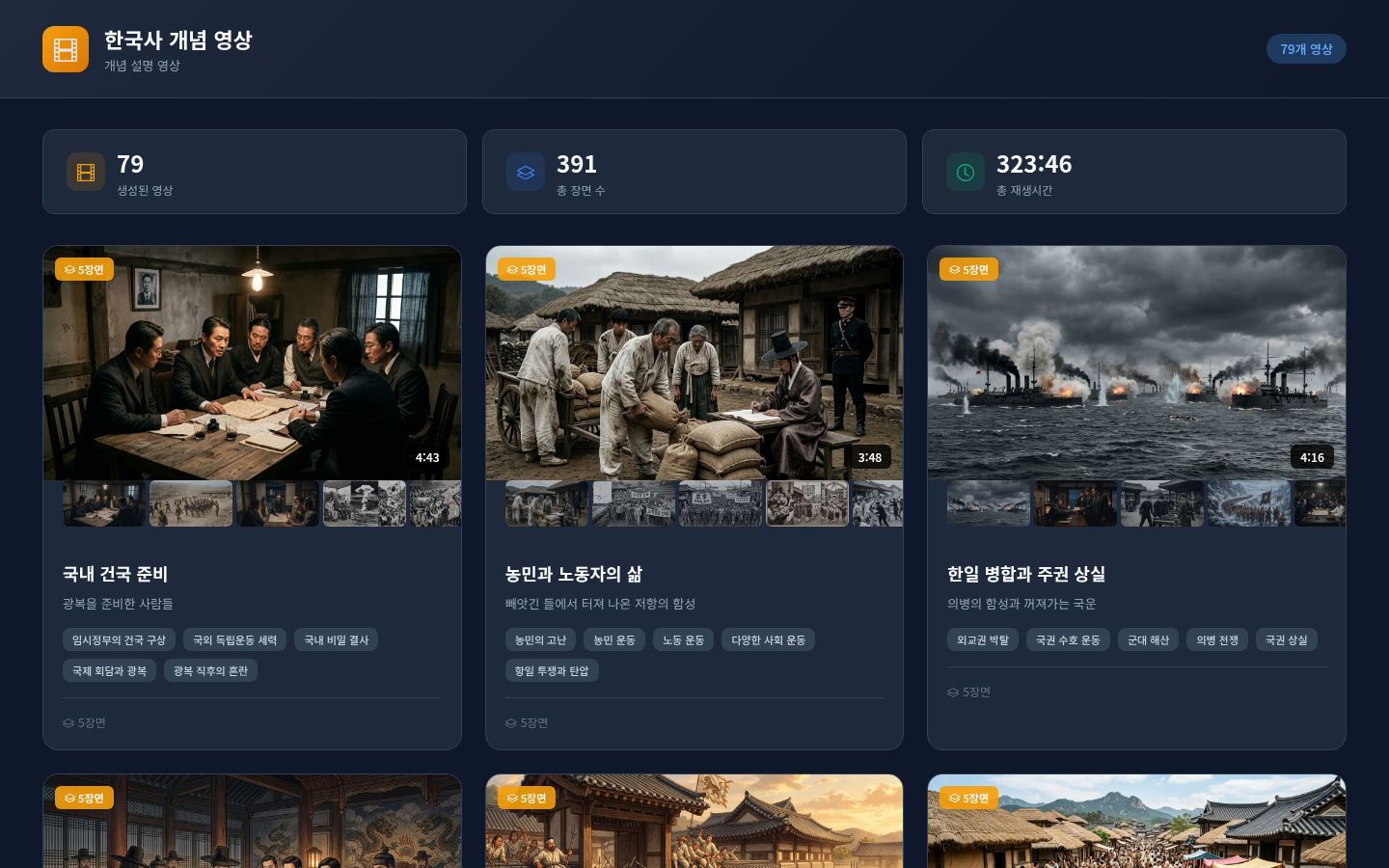Click the film icon beside 생성된 영상

coord(86,173)
